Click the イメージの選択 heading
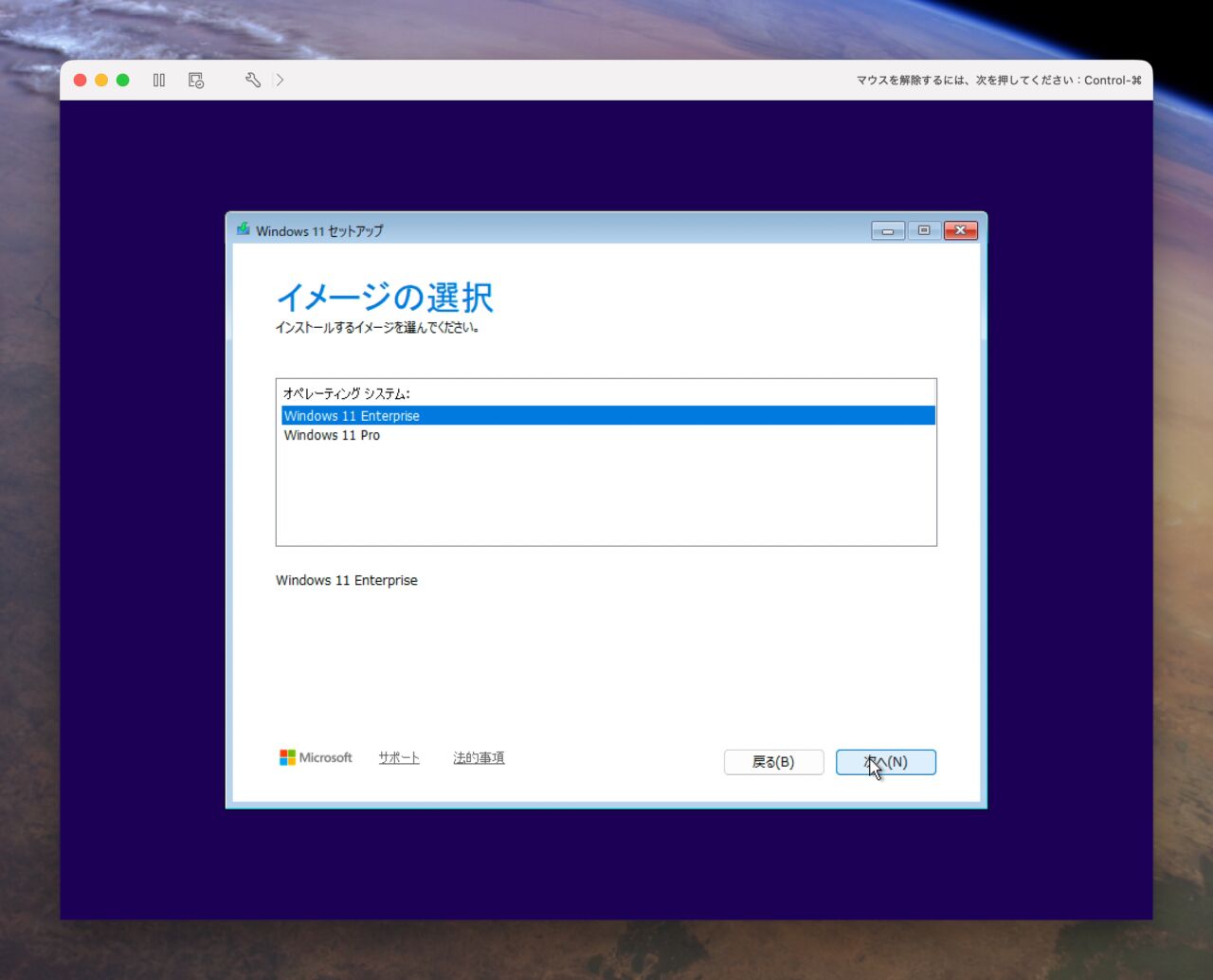Screen dimensions: 1213x980 coord(385,297)
